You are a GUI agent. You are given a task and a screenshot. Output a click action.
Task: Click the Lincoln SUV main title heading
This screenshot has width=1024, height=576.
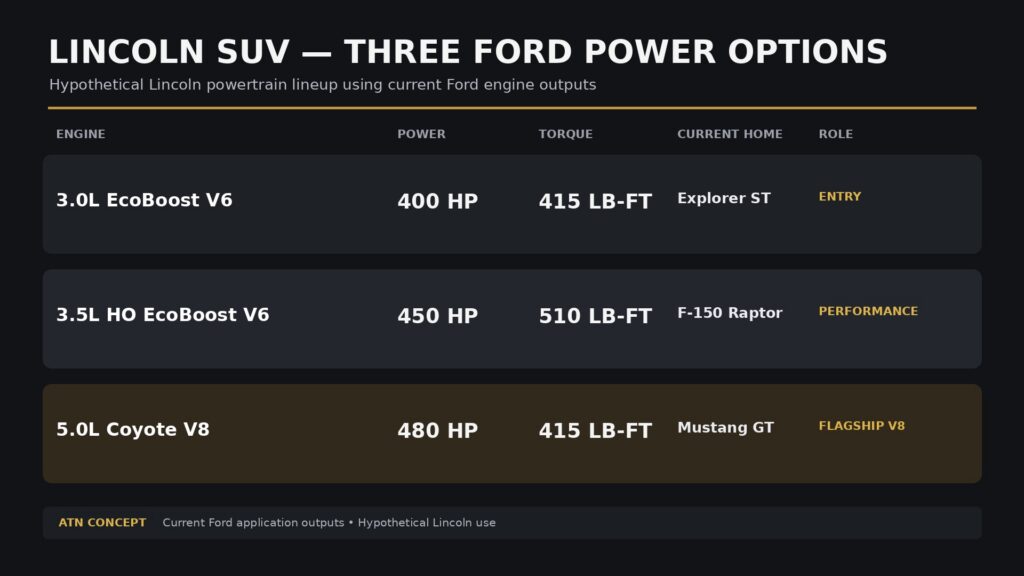tap(468, 52)
